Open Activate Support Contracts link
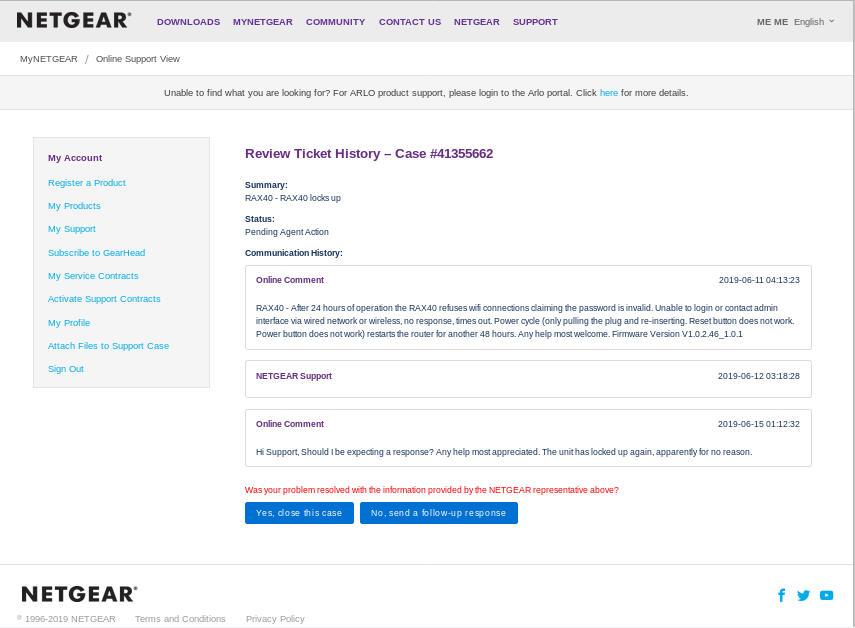The height and width of the screenshot is (628, 855). click(104, 299)
